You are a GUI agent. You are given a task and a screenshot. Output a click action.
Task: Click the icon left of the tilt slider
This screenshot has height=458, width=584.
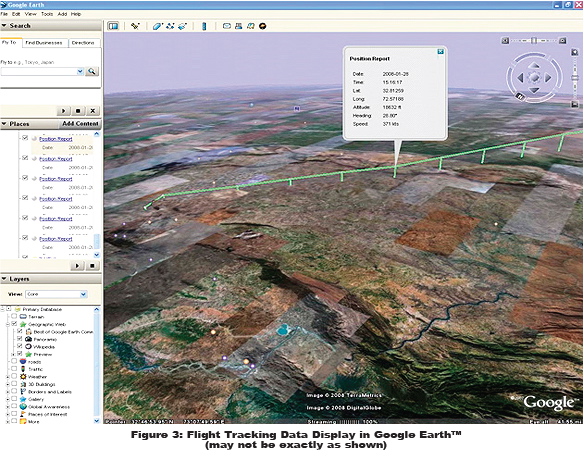point(505,41)
